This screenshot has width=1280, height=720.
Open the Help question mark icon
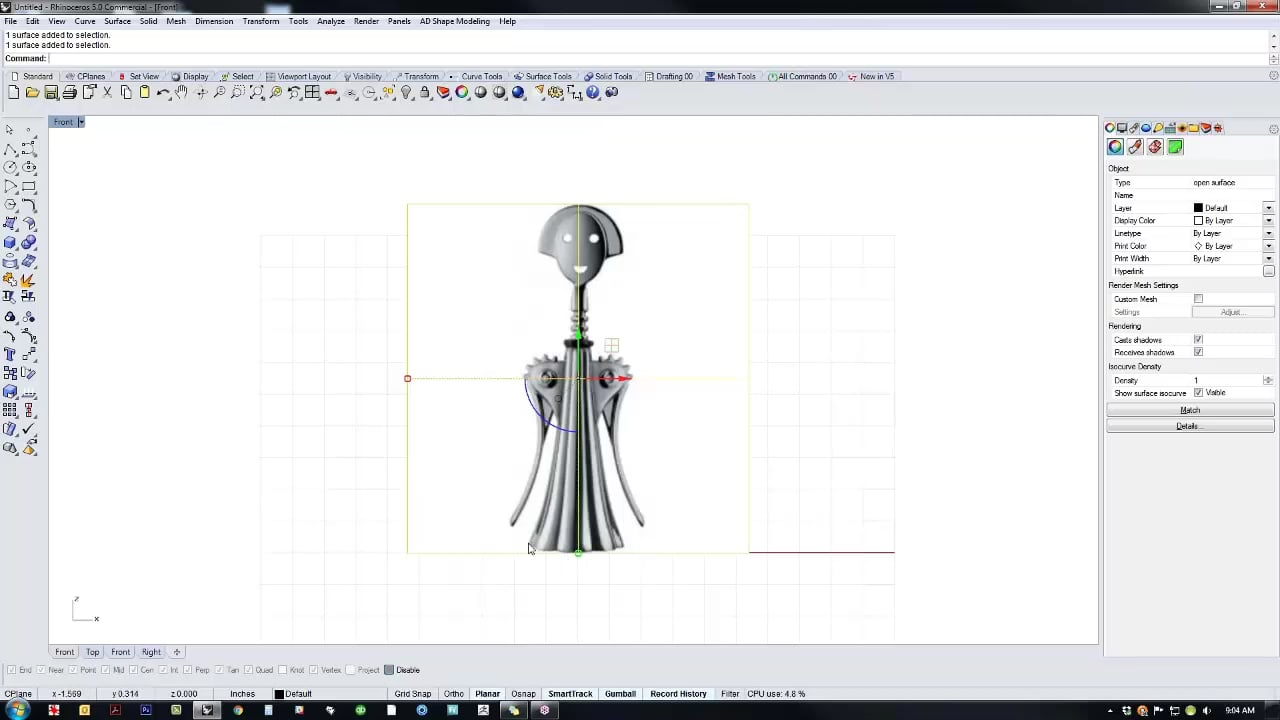[593, 92]
